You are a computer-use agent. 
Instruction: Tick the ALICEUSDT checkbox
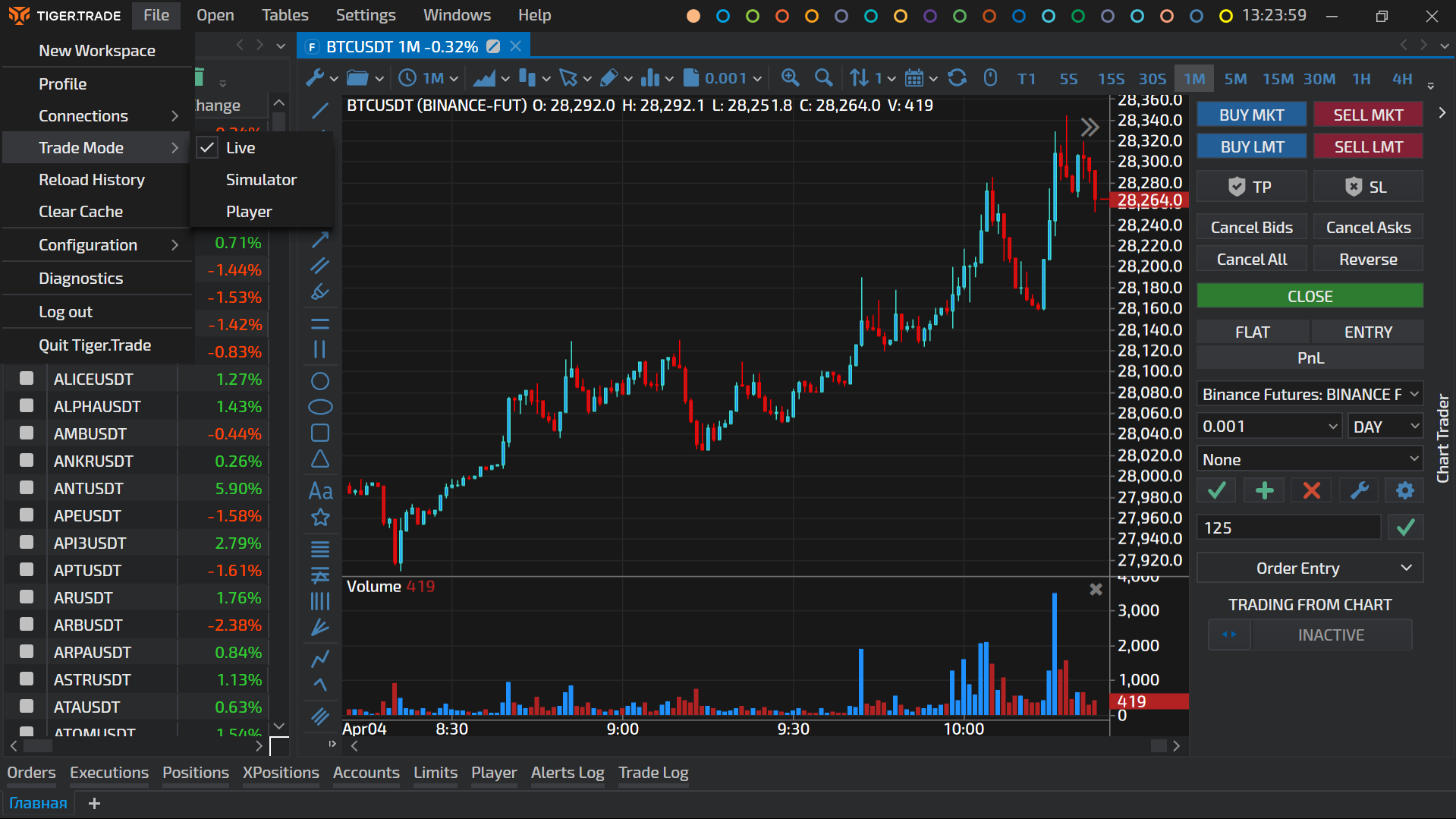point(27,379)
